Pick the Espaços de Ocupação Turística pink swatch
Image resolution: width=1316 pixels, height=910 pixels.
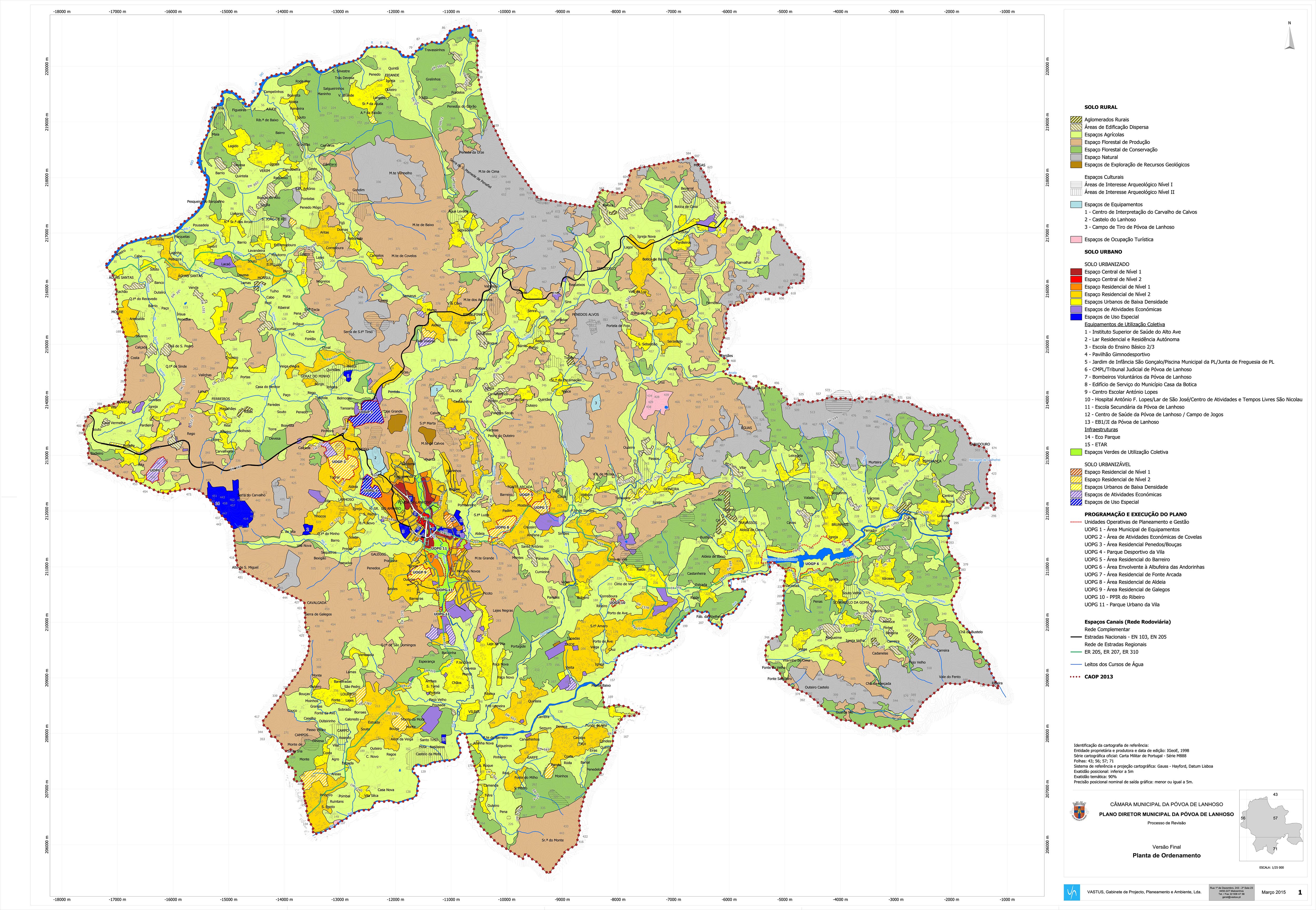1076,239
